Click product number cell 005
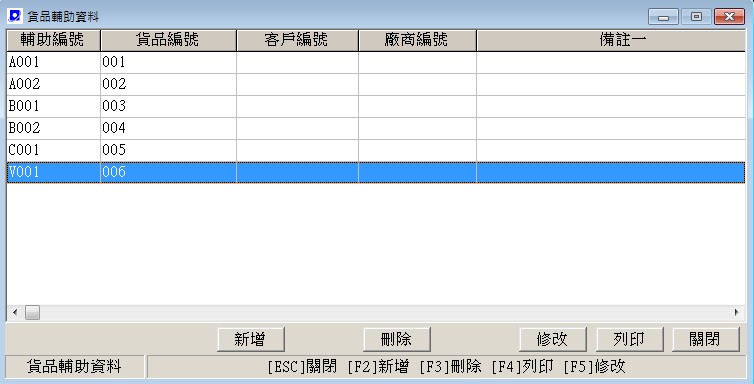This screenshot has height=384, width=754. click(168, 151)
